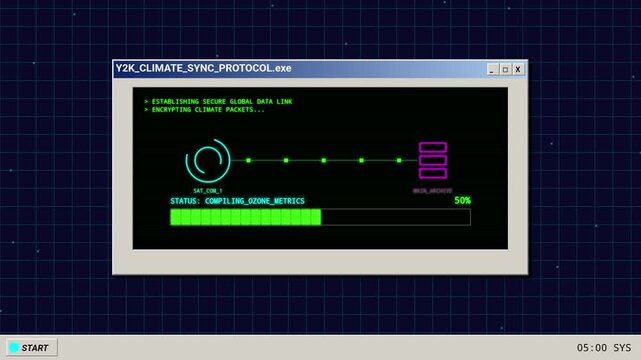Click the data packet node nearest SAT_COM_1
Image resolution: width=641 pixels, height=360 pixels.
pos(249,161)
